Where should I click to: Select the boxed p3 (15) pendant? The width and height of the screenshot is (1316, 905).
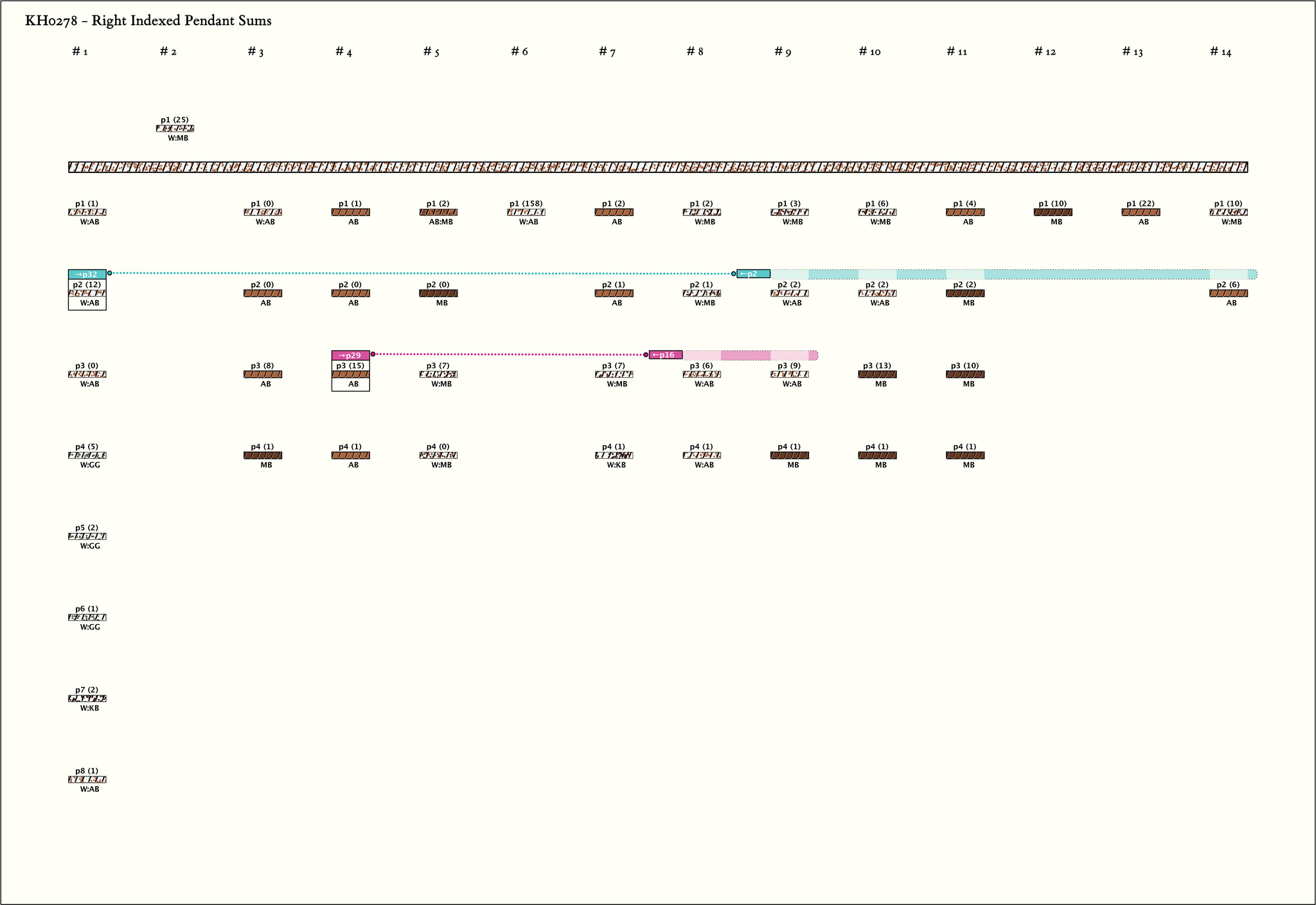pyautogui.click(x=350, y=375)
